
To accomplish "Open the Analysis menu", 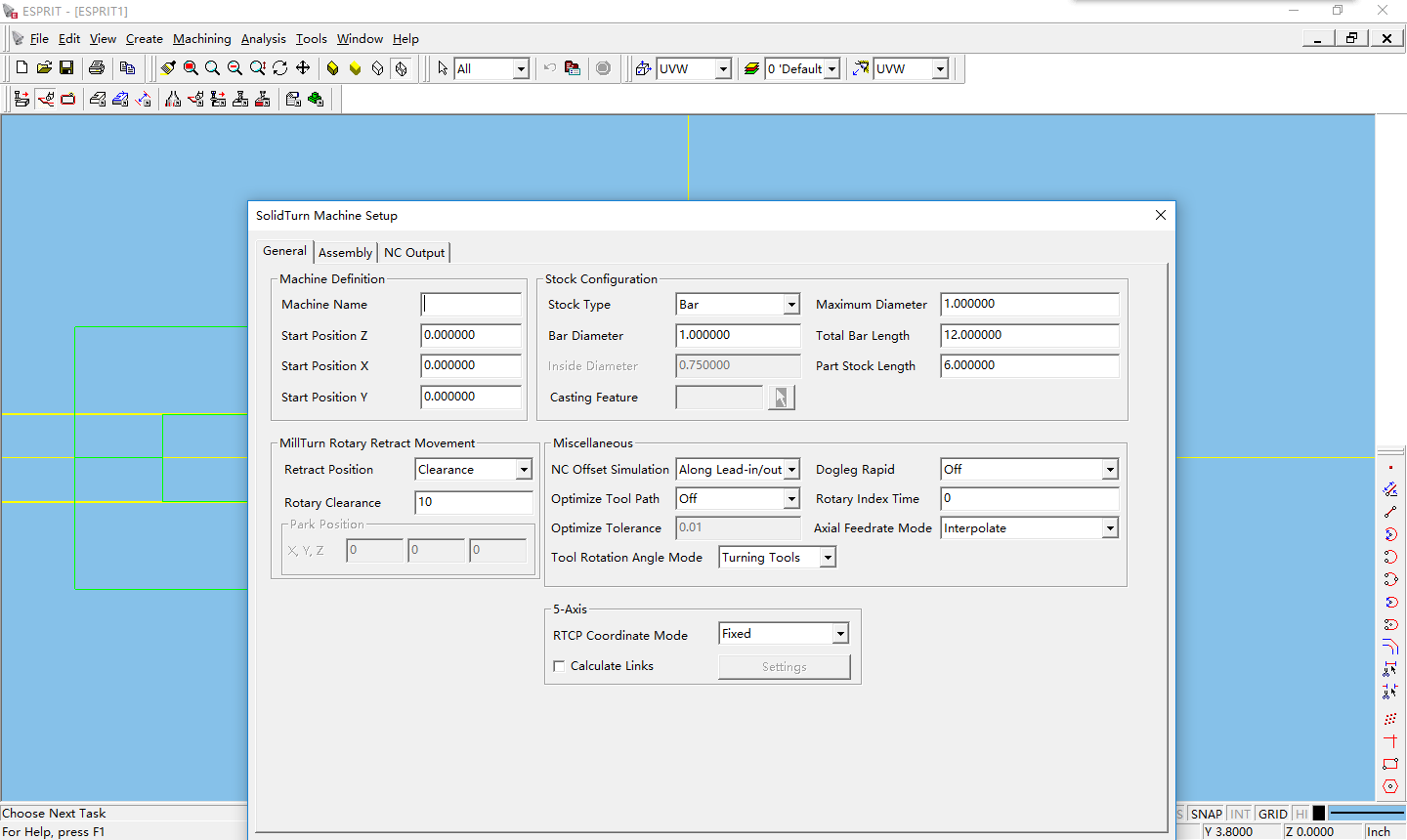I will click(x=264, y=39).
